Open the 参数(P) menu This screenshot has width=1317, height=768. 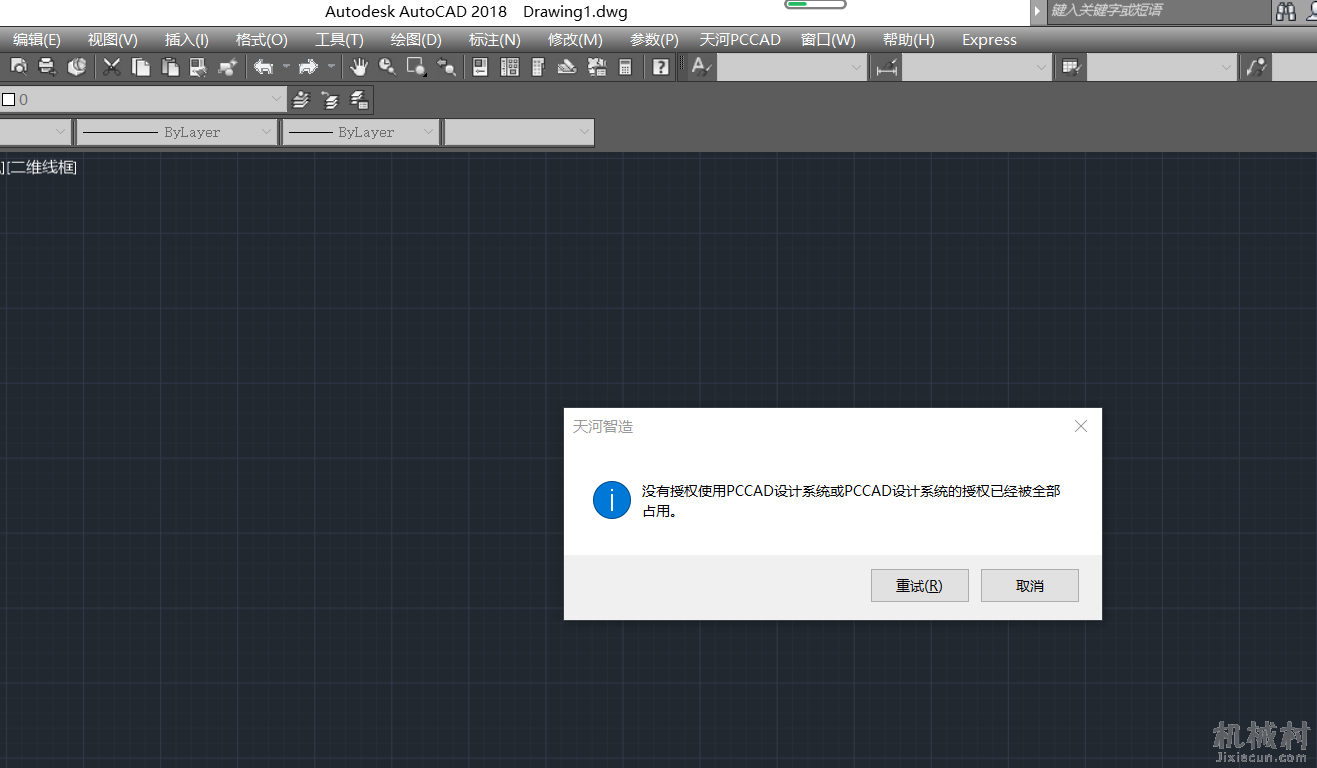654,40
